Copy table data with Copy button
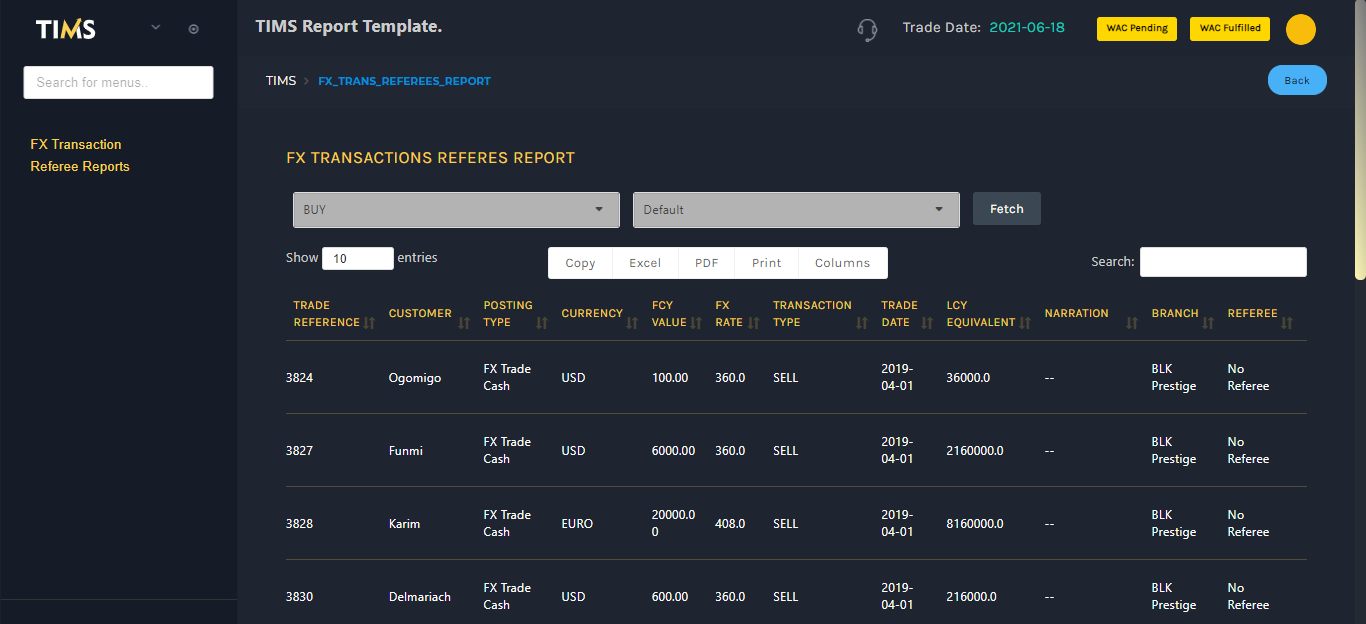 [x=580, y=263]
